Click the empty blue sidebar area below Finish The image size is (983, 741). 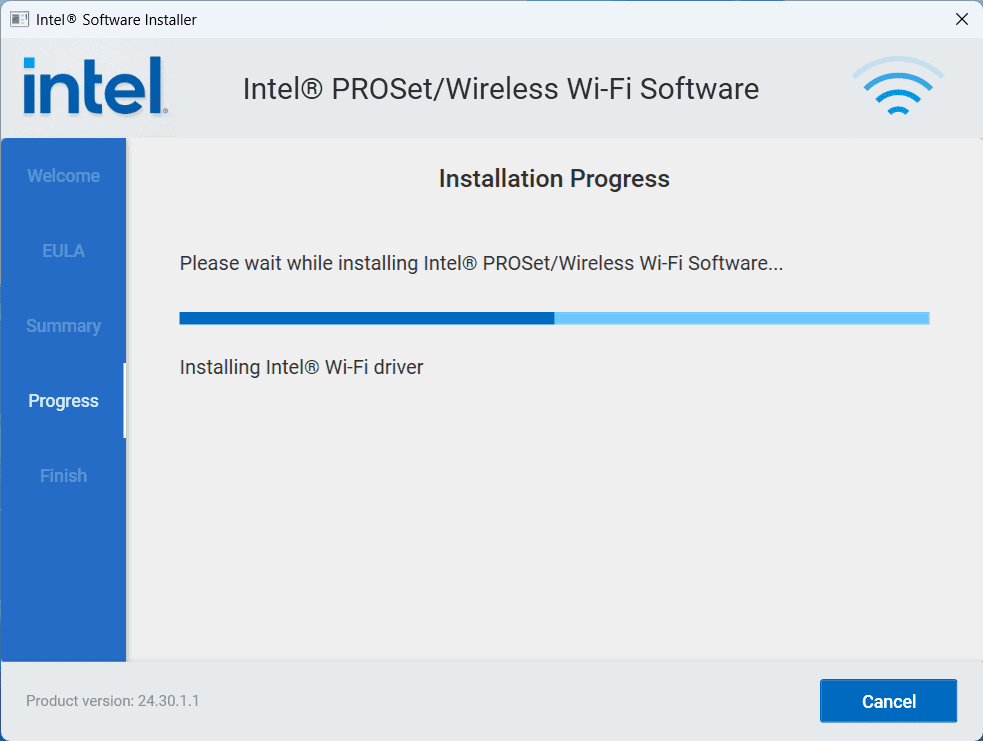click(x=63, y=580)
